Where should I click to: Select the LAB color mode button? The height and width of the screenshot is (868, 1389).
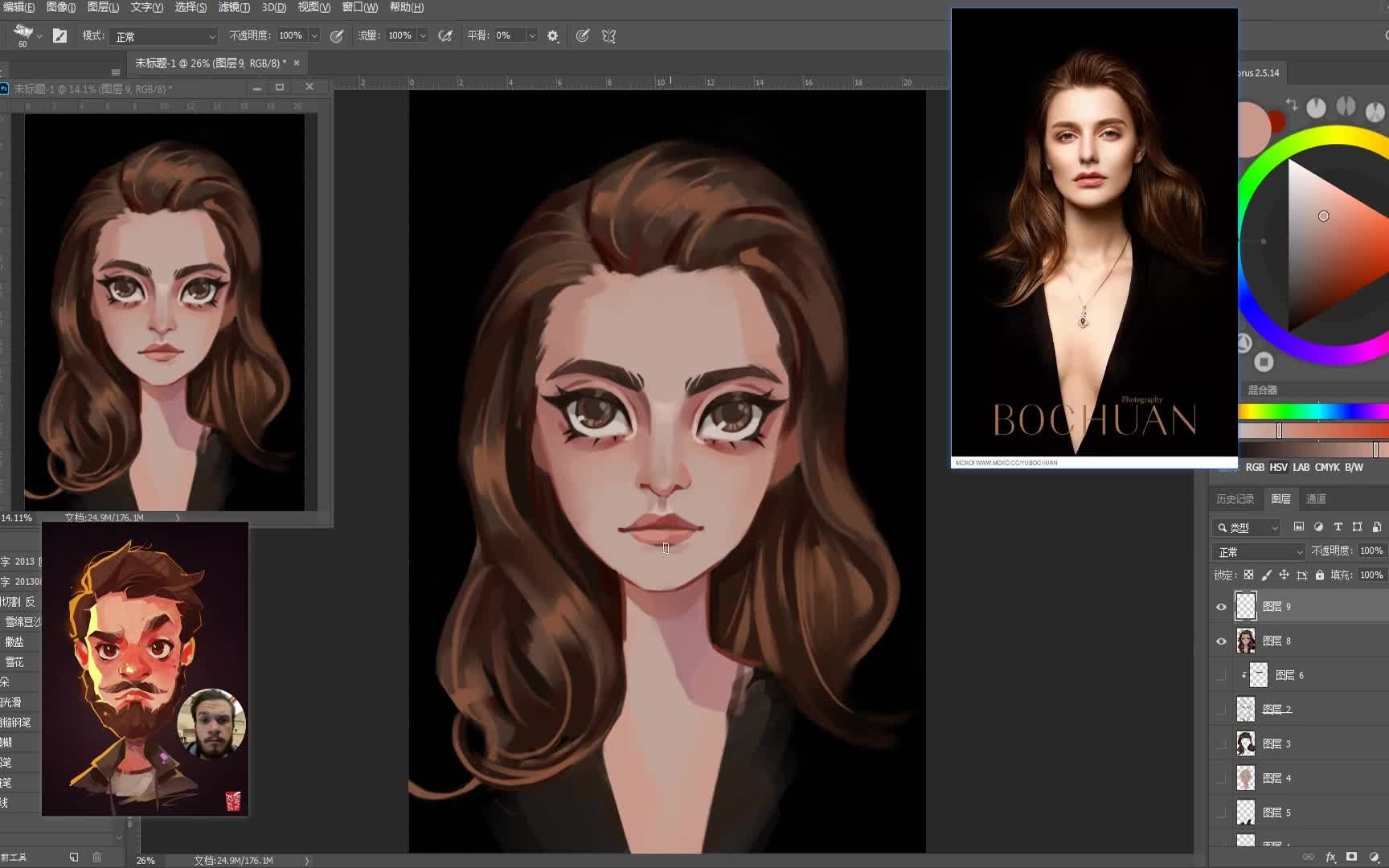tap(1301, 467)
